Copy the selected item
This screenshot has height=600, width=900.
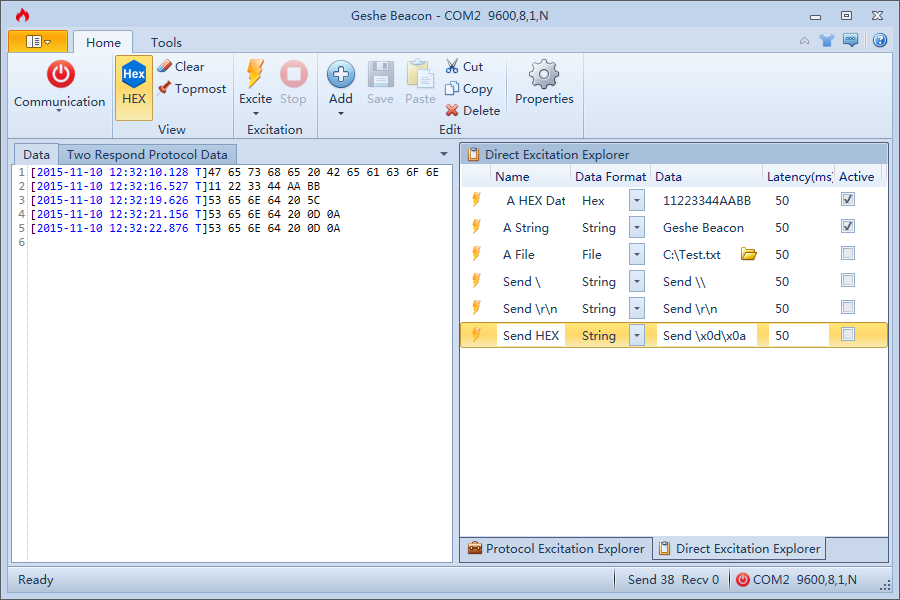coord(469,88)
